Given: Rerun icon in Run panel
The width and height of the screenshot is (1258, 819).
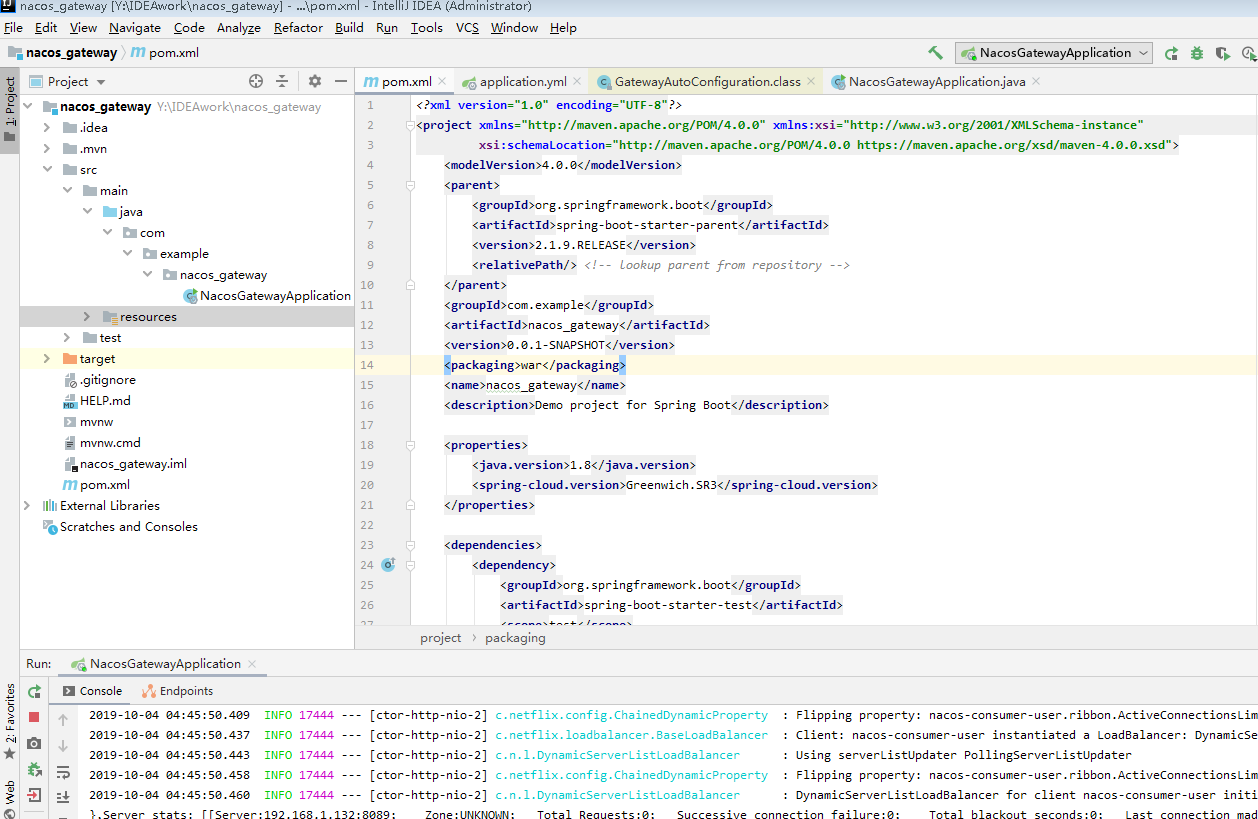Looking at the screenshot, I should point(34,691).
